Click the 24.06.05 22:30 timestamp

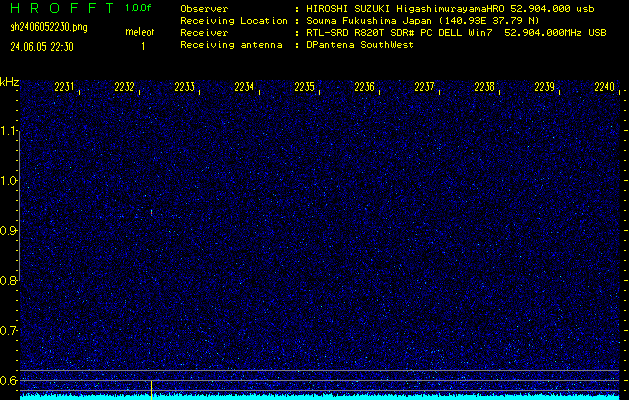point(42,46)
